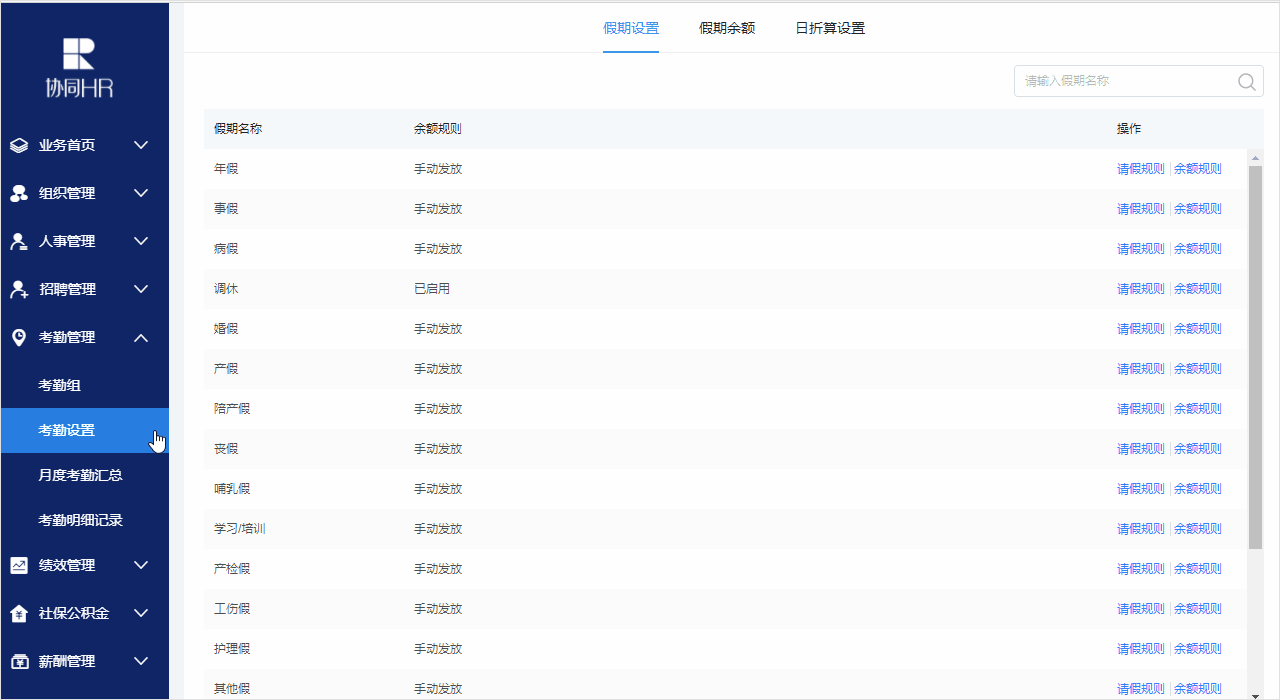Switch to the 日折算设置 tab

(830, 28)
